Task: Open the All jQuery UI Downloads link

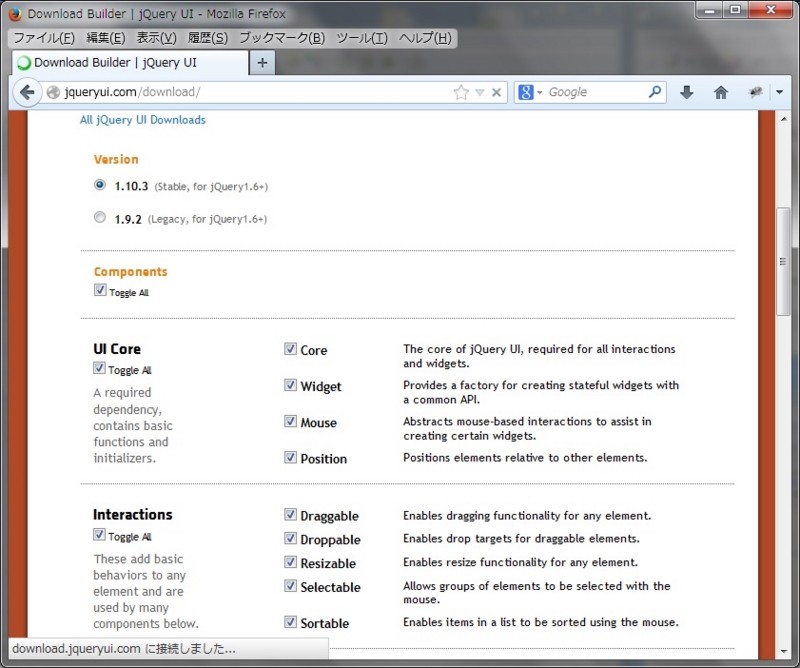Action: pos(143,120)
